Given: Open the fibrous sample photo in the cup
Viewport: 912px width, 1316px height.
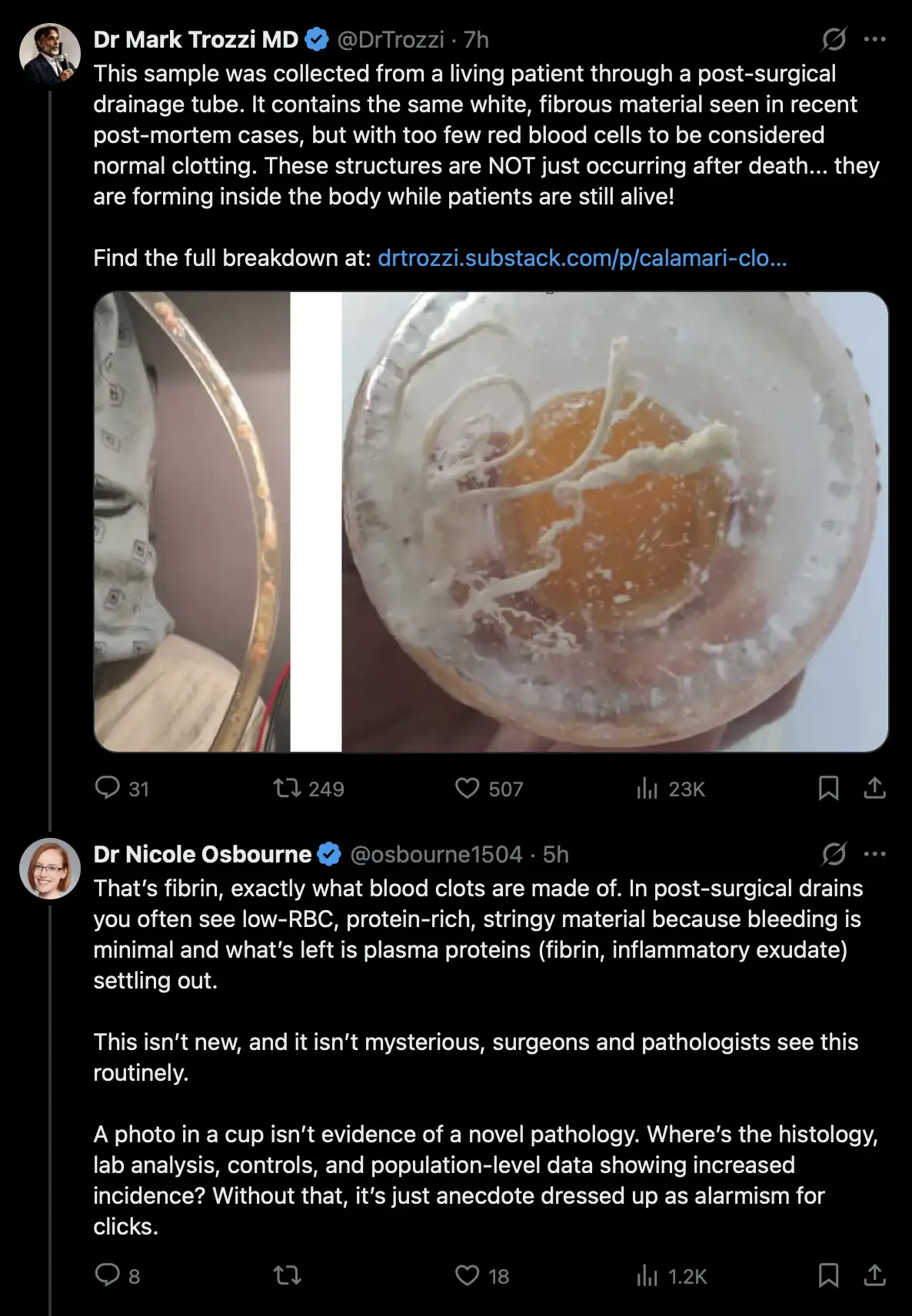Looking at the screenshot, I should click(614, 521).
